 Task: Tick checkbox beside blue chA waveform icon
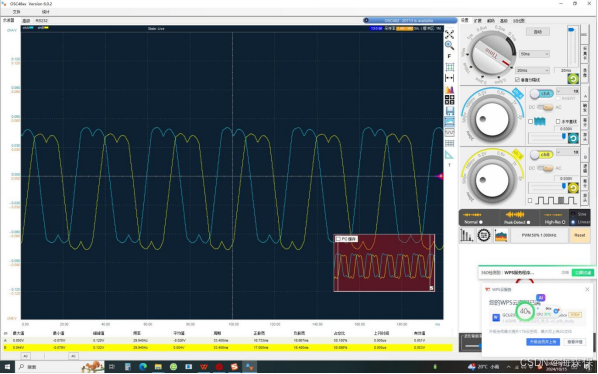530,122
